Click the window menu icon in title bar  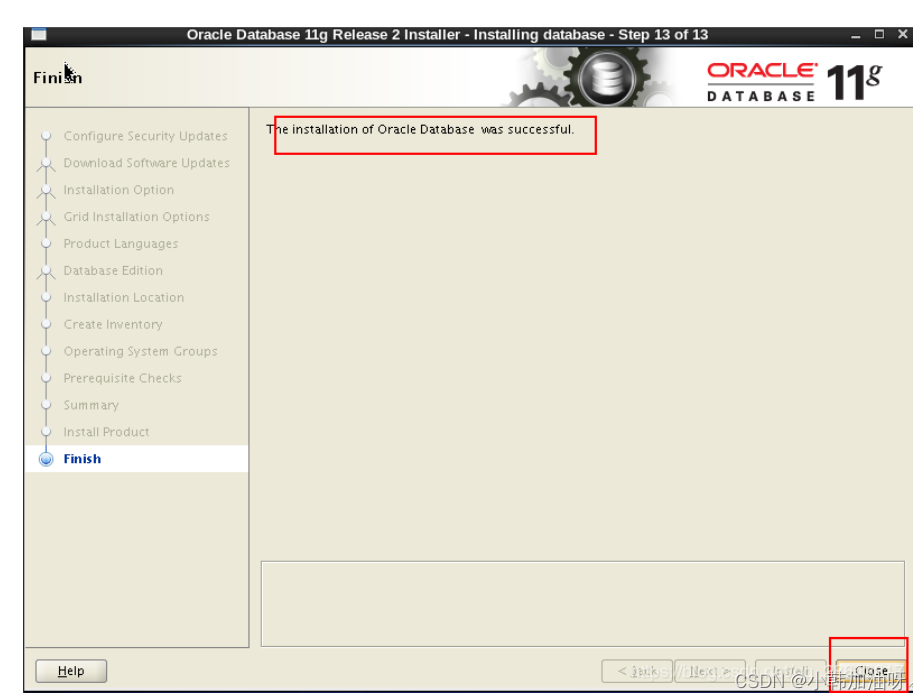point(39,35)
